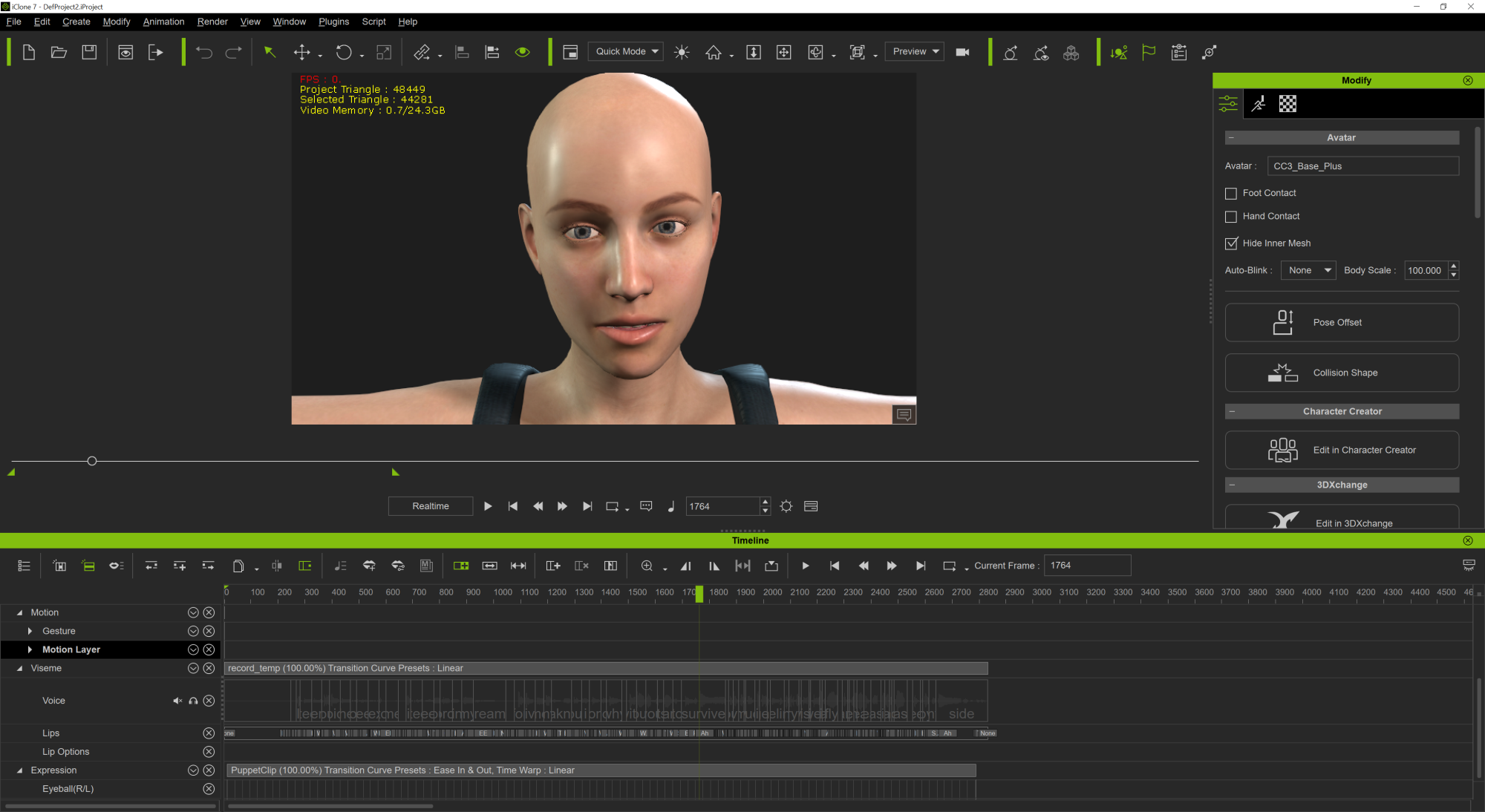Open the Render menu
1485x812 pixels.
click(x=212, y=22)
